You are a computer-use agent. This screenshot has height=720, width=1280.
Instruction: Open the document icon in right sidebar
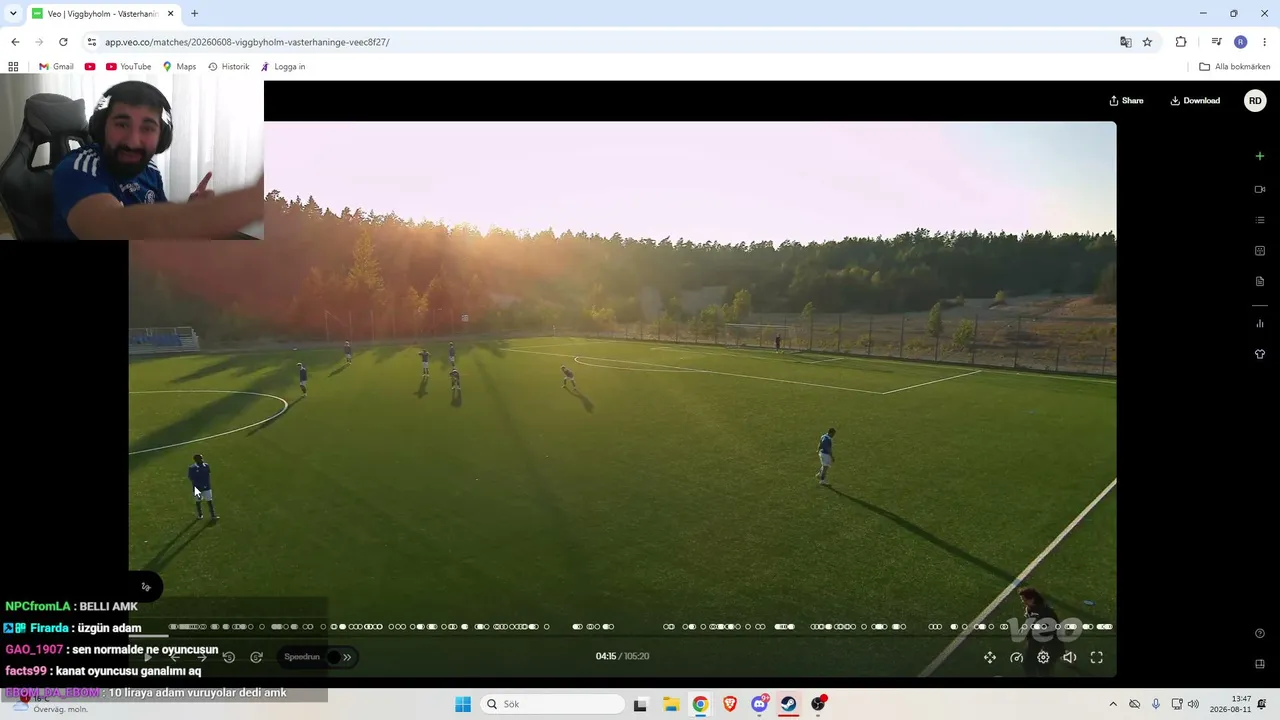(1260, 282)
